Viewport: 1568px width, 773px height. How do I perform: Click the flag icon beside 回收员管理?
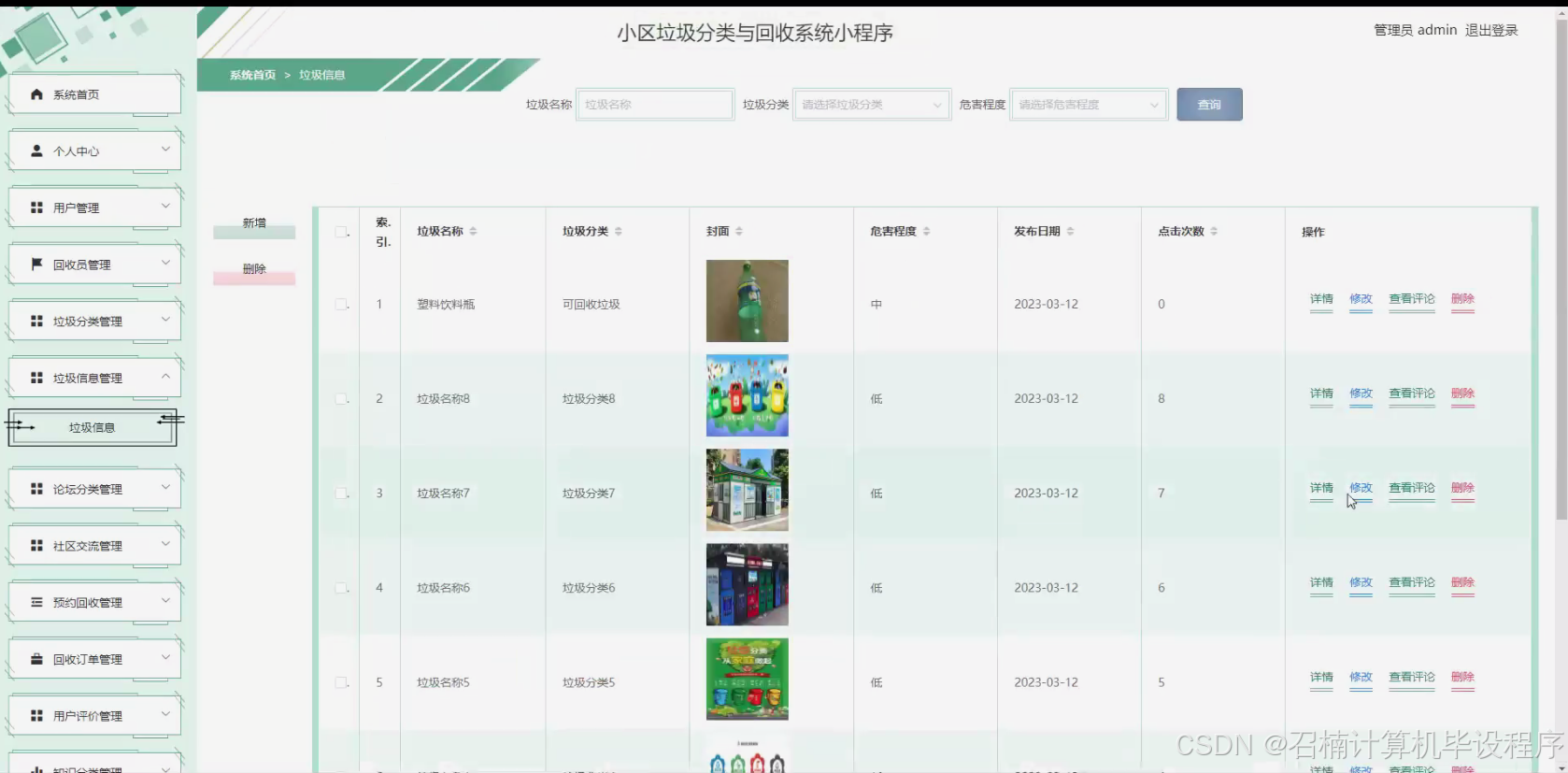coord(36,265)
